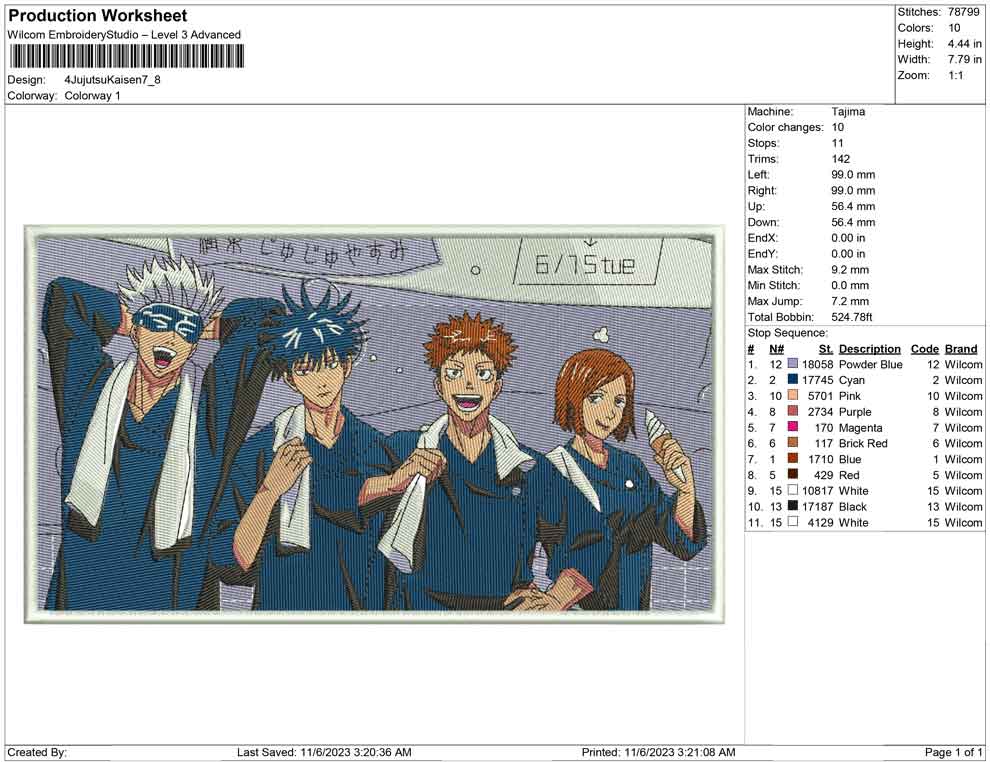Click the Created By label
990x762 pixels.
(x=37, y=752)
